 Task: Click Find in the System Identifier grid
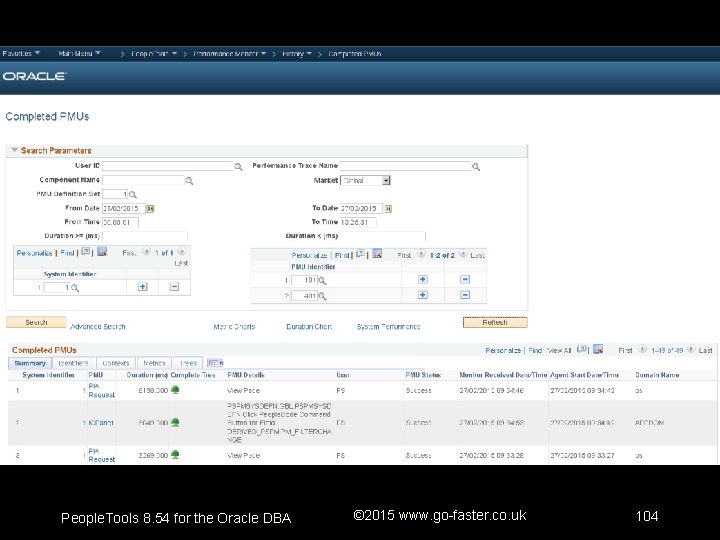(x=67, y=253)
